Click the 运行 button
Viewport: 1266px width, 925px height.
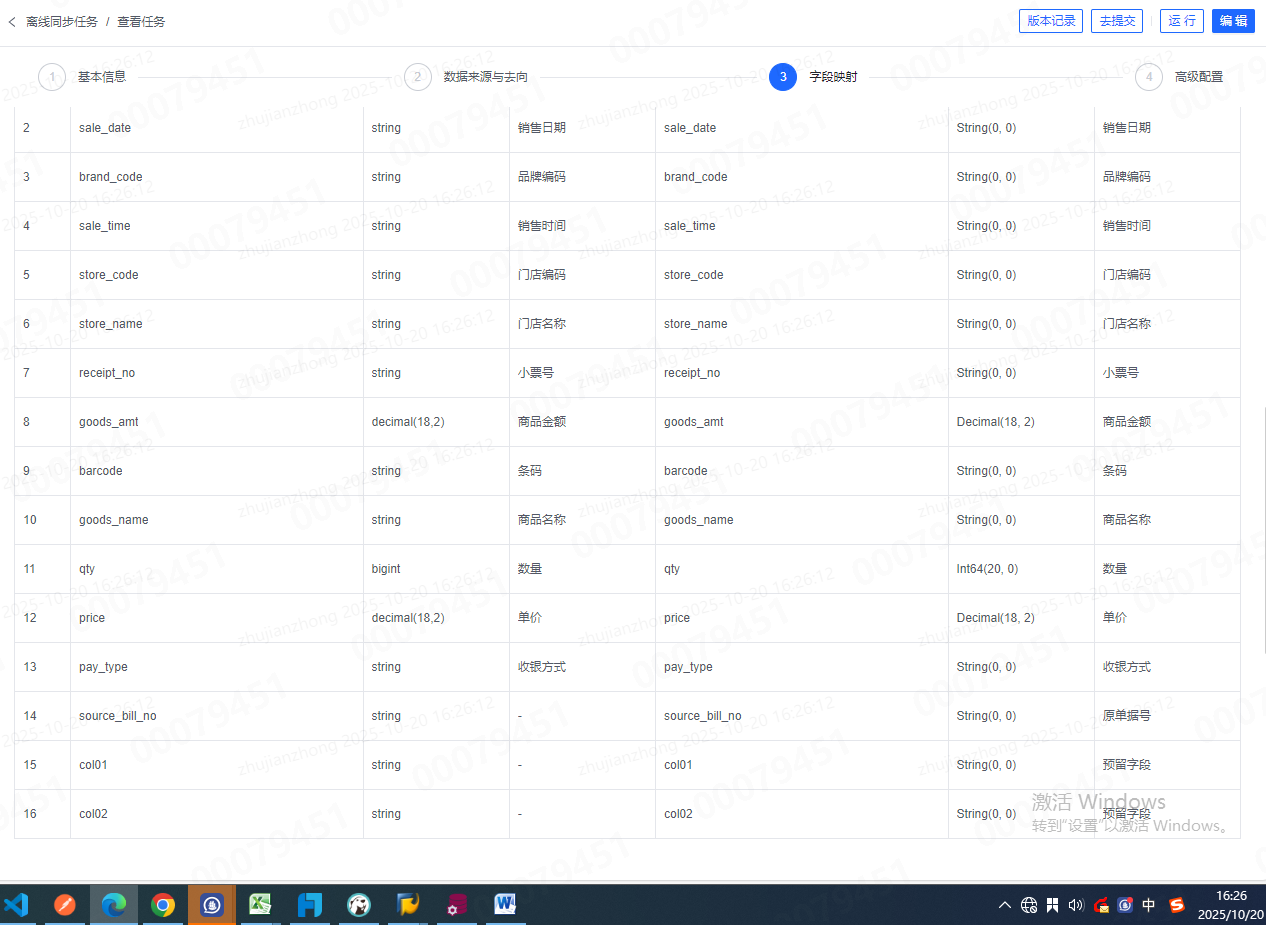(x=1181, y=21)
